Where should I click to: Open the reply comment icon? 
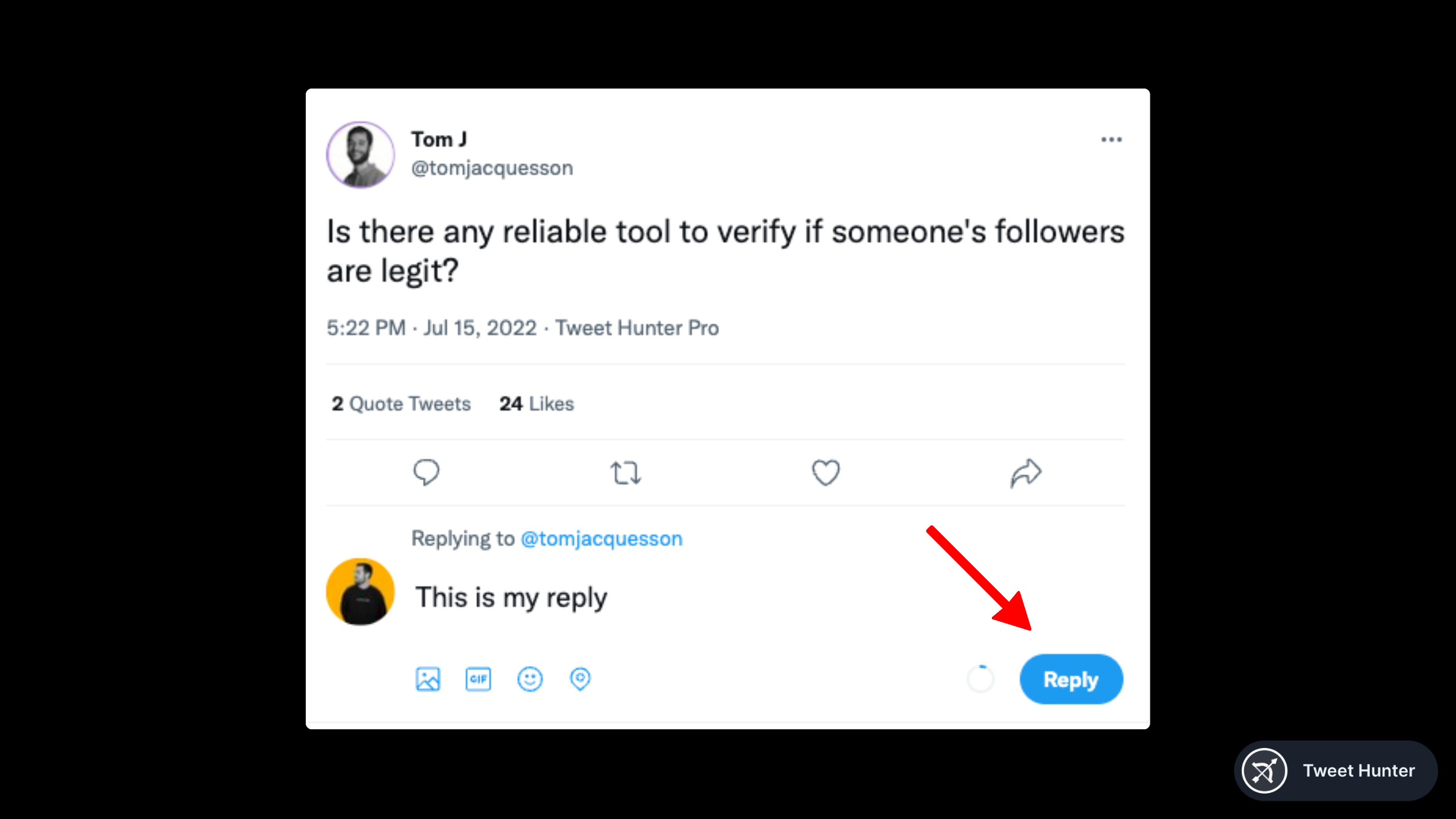[427, 473]
